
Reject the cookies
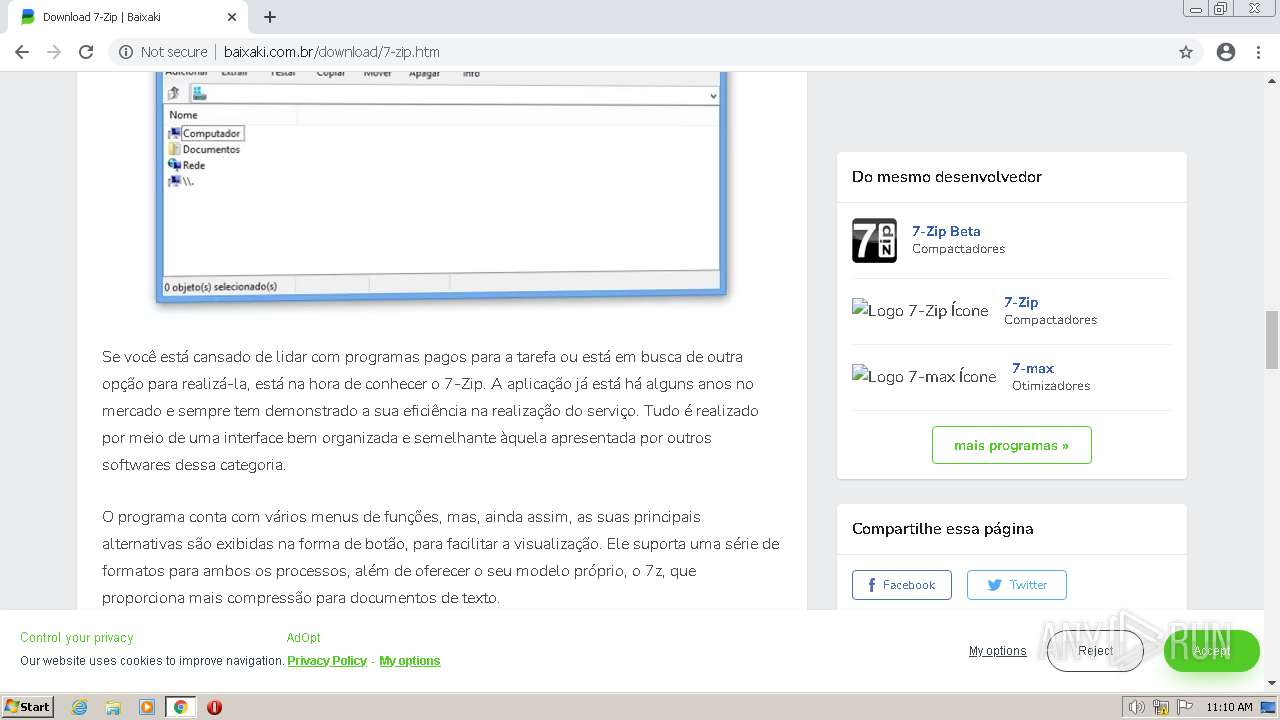[1095, 651]
